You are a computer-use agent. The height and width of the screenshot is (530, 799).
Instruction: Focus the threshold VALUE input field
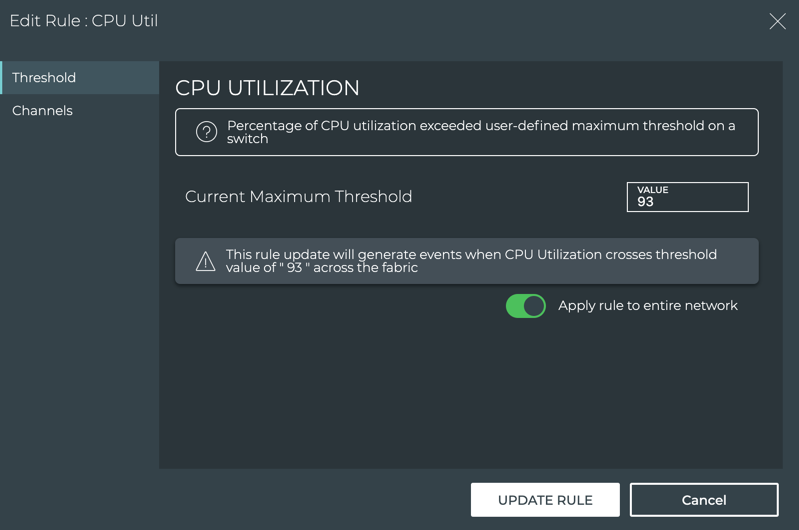pyautogui.click(x=687, y=197)
